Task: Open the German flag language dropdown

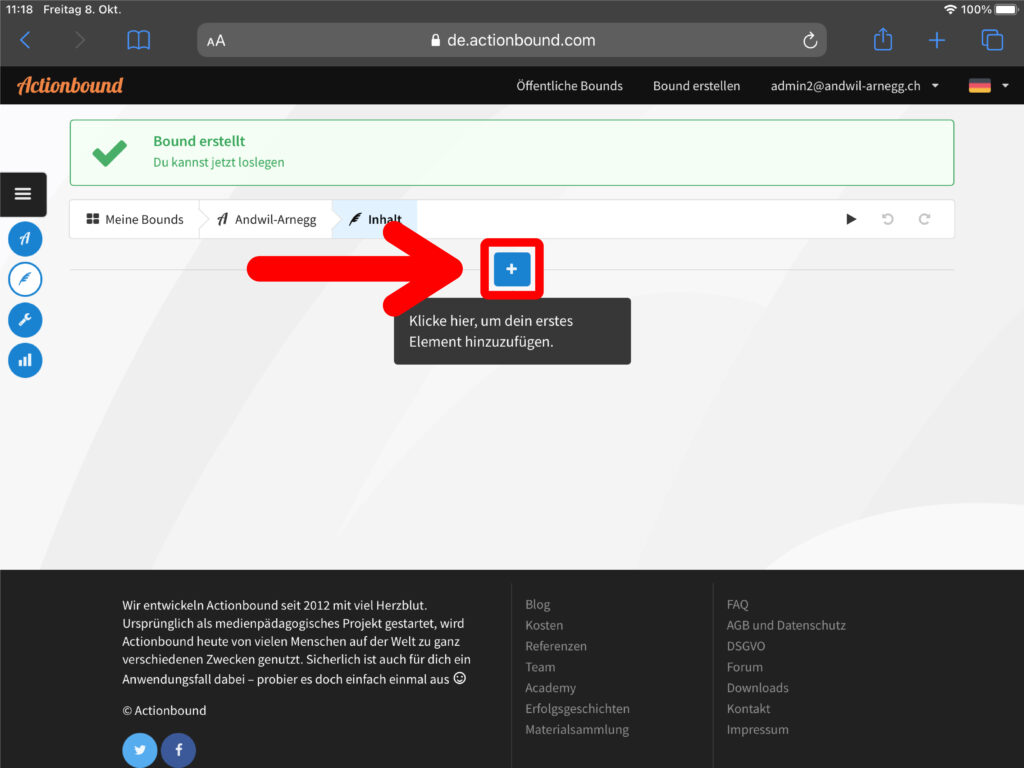Action: tap(988, 86)
